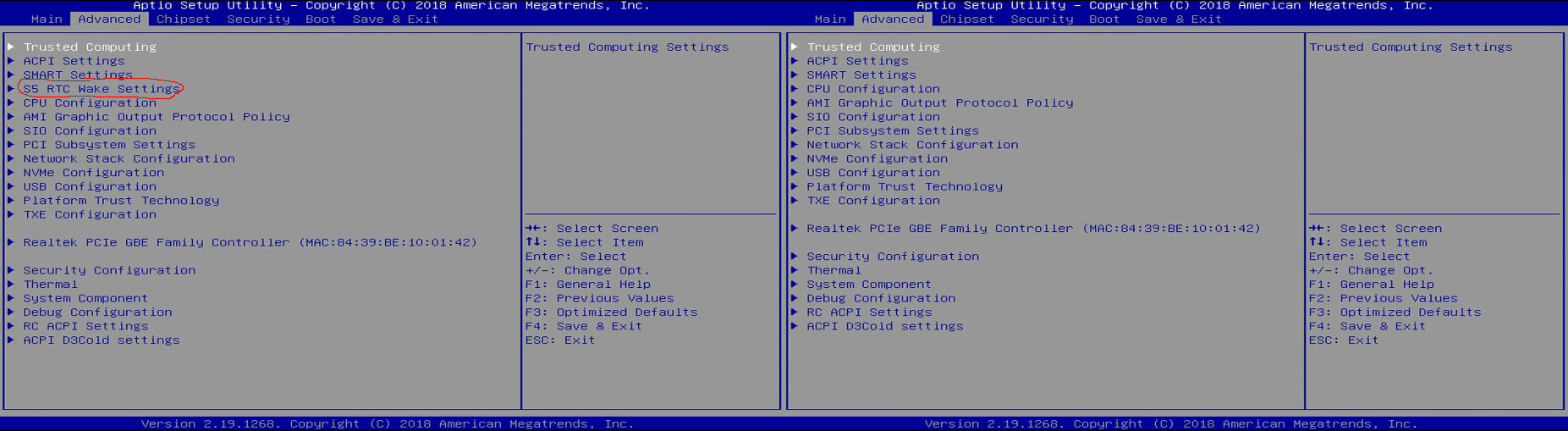Open PCI Subsystem Settings in right screen

[893, 130]
